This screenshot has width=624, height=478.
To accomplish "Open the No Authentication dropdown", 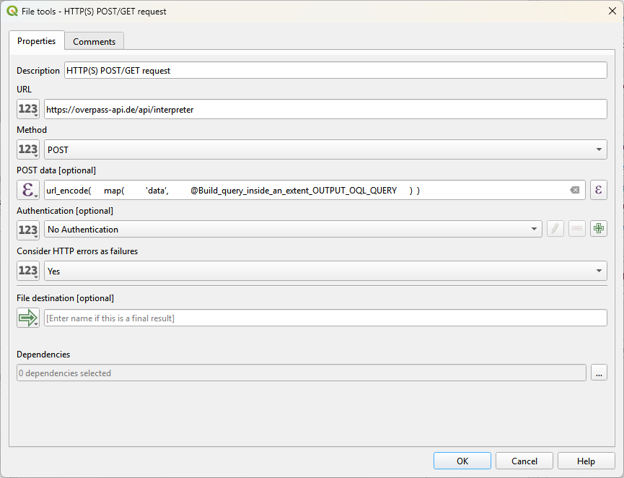I will 293,229.
